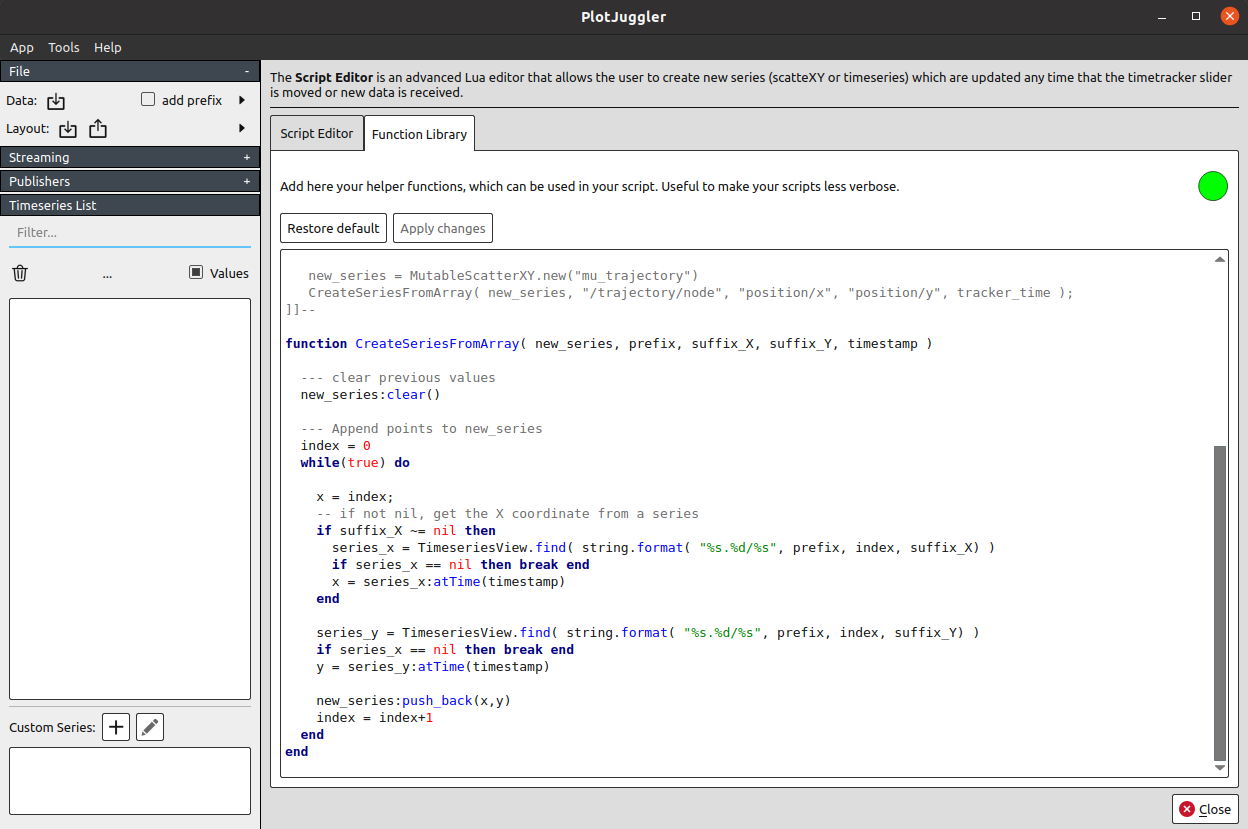Click the Data import file icon
Image resolution: width=1248 pixels, height=829 pixels.
pyautogui.click(x=56, y=101)
